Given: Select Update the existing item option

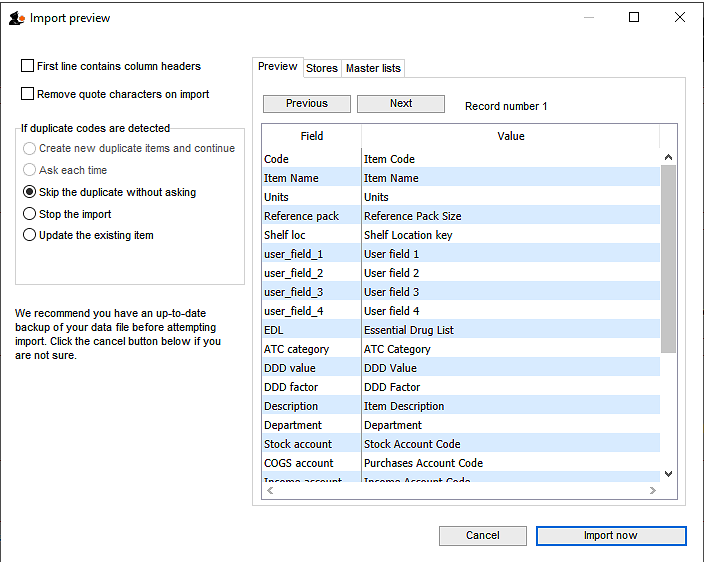Looking at the screenshot, I should tap(30, 235).
